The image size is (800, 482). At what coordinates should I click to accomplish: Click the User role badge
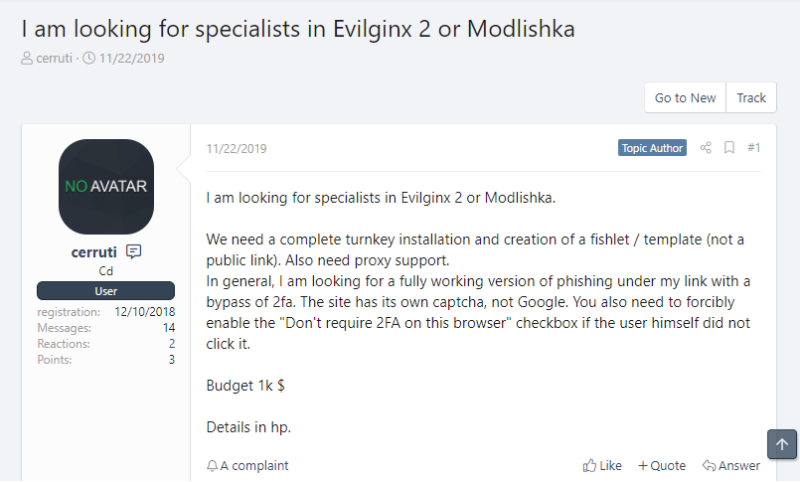pos(106,291)
